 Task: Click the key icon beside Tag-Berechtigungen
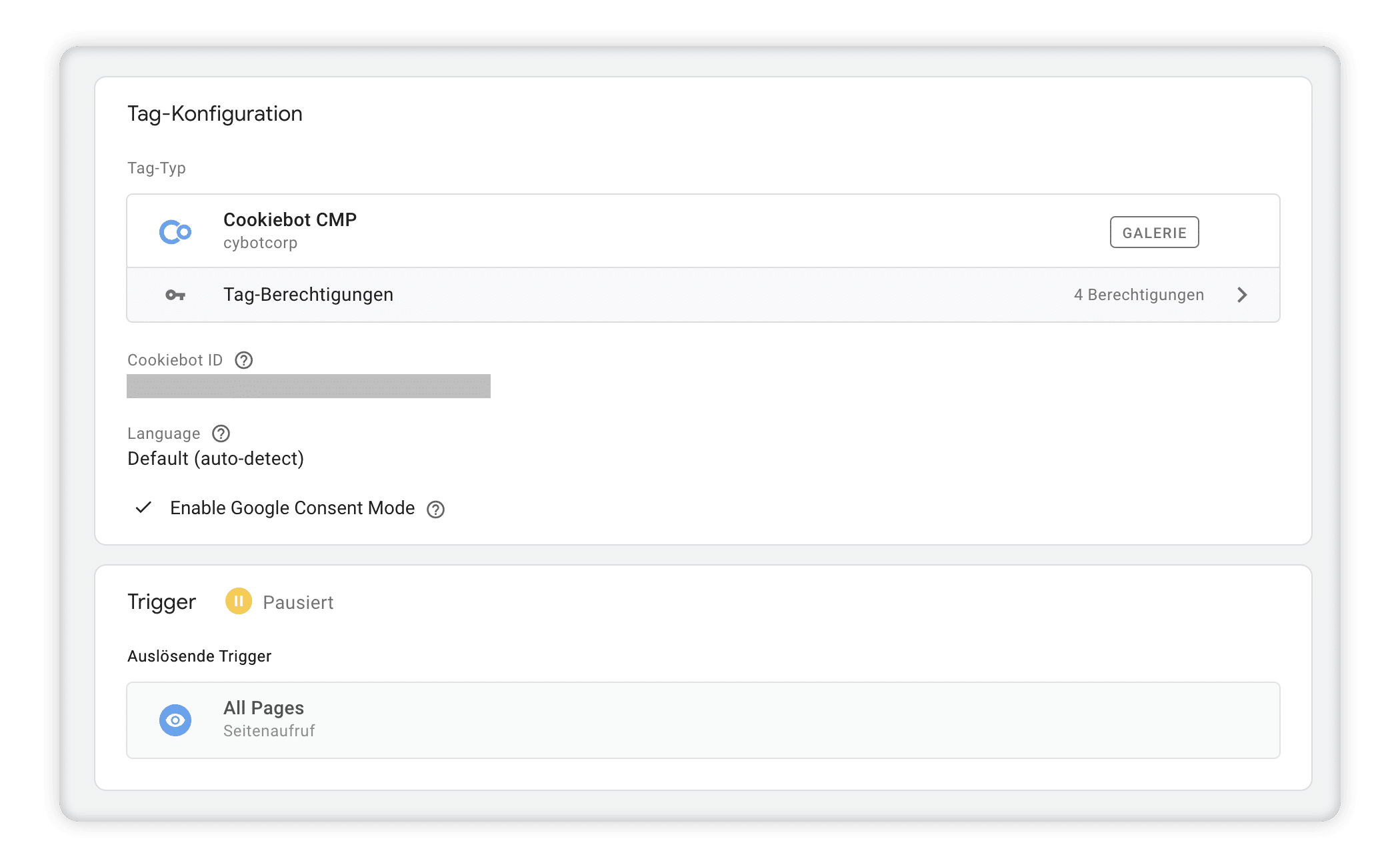[x=175, y=295]
